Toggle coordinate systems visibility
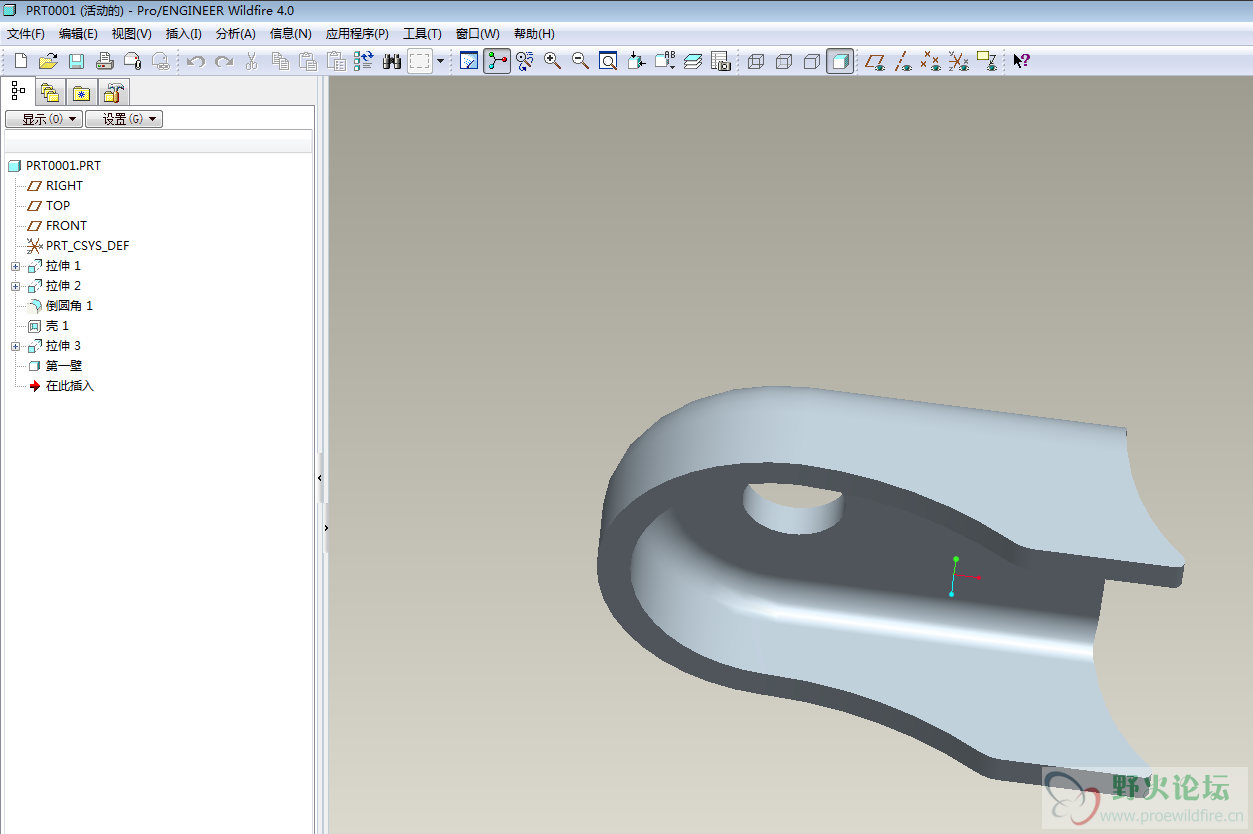The image size is (1253, 834). coord(959,61)
